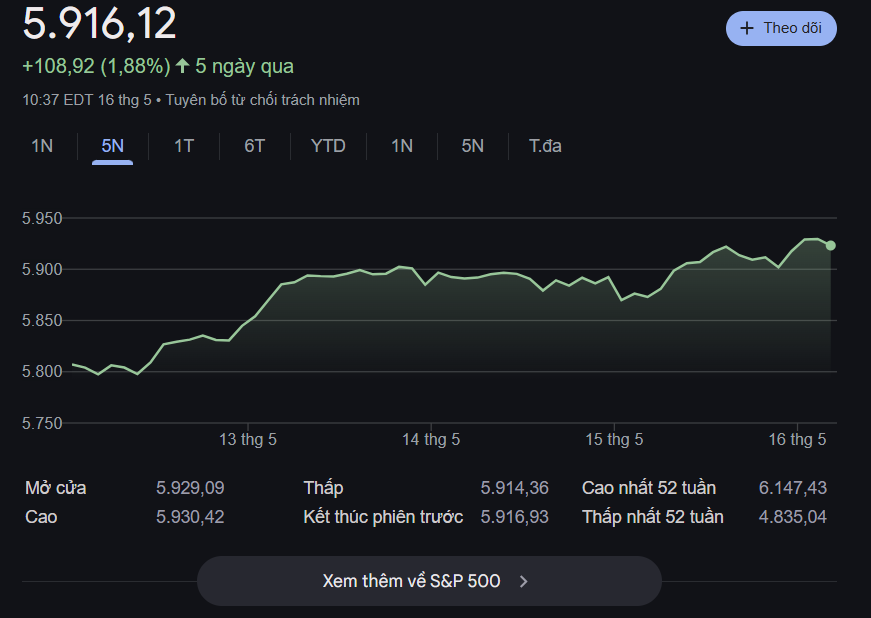Click the index price 5.916,12
This screenshot has width=871, height=618.
[x=99, y=24]
